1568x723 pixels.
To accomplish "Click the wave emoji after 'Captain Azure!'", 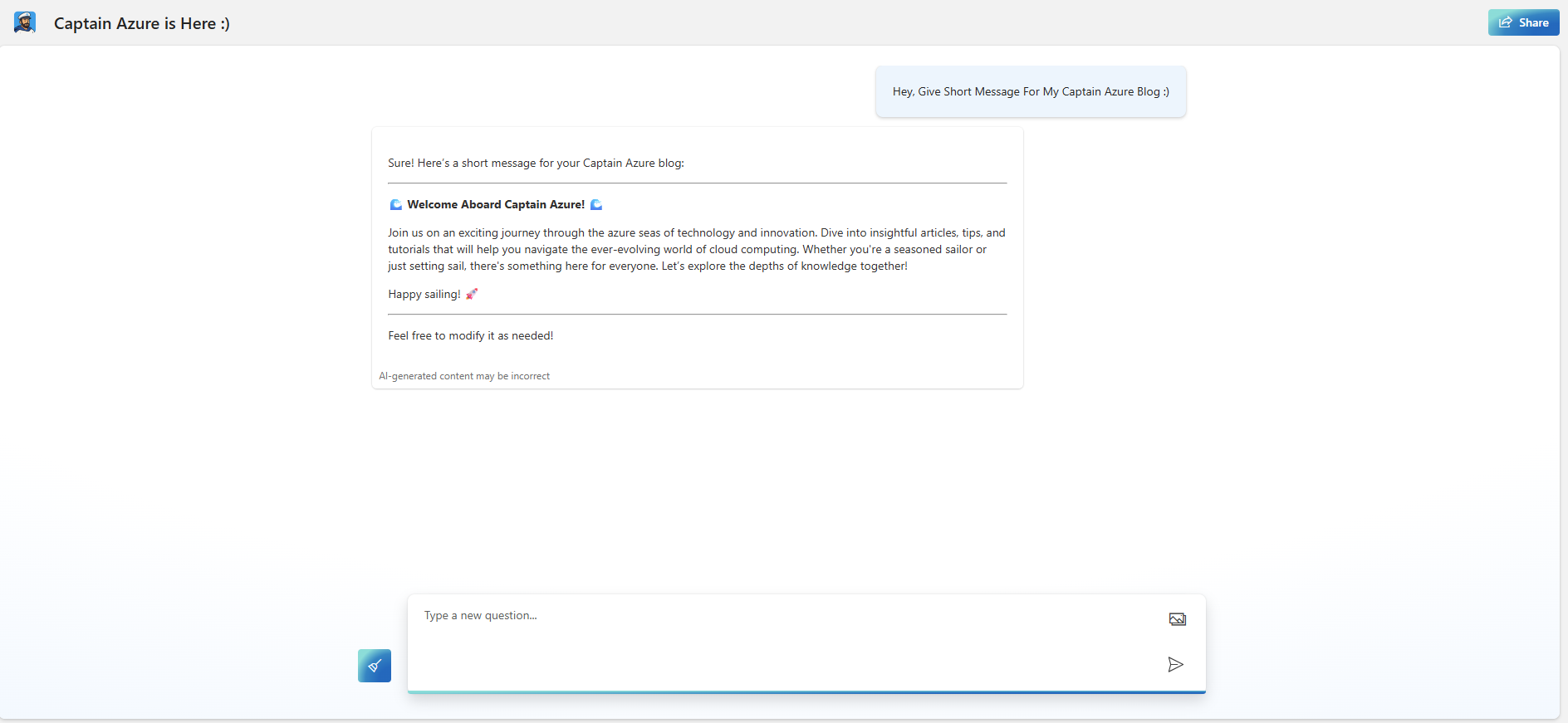I will tap(596, 205).
